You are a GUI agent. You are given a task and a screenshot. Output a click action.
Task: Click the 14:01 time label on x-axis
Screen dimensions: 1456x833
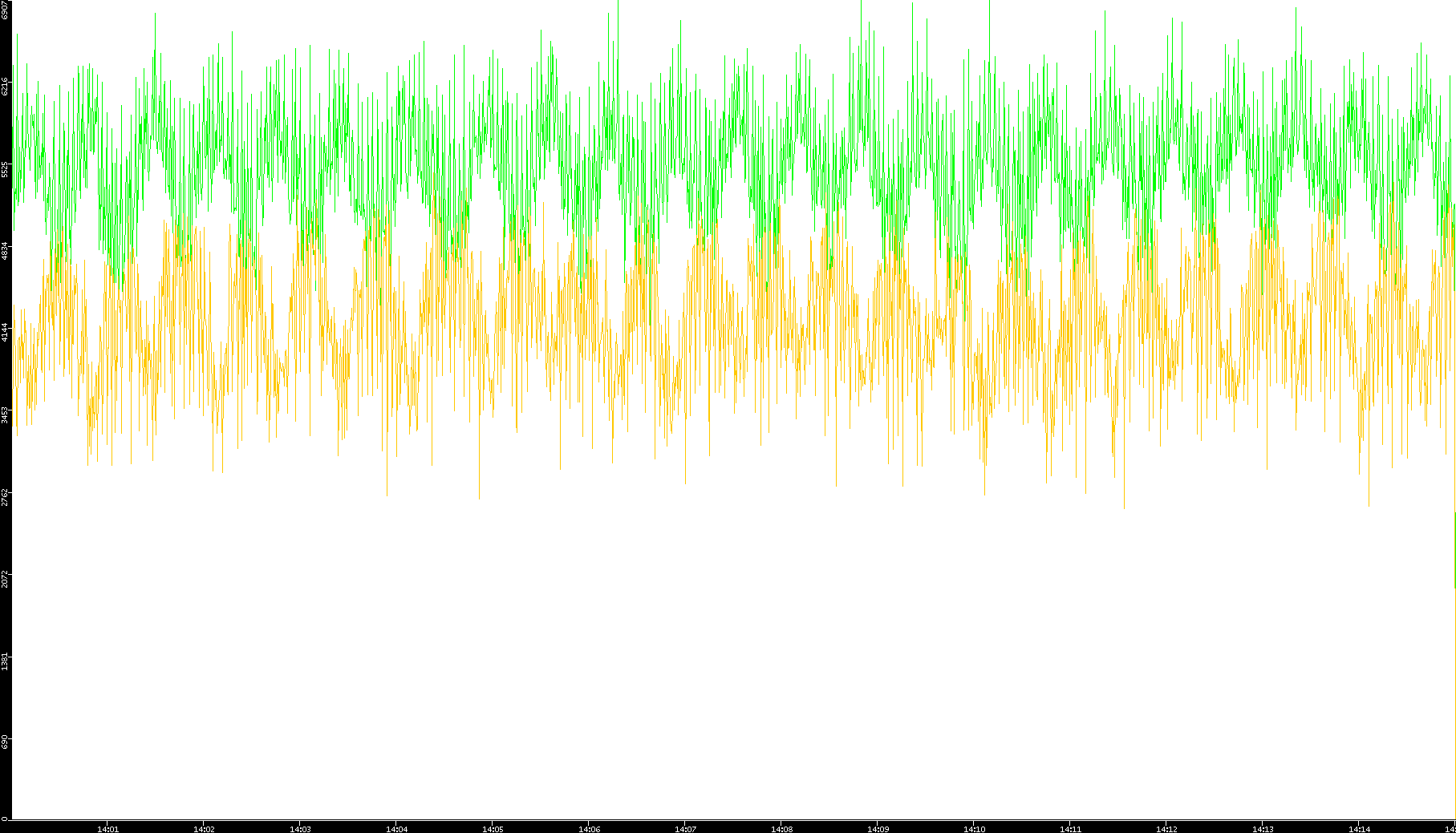coord(107,829)
